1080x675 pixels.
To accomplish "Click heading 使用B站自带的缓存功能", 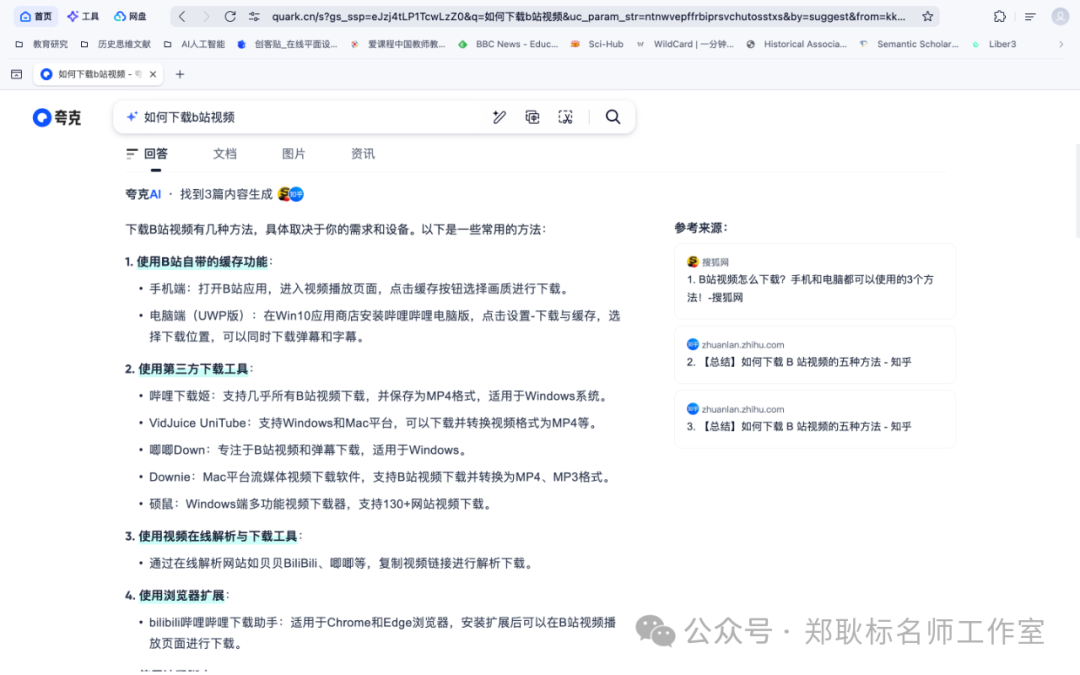I will (x=202, y=262).
